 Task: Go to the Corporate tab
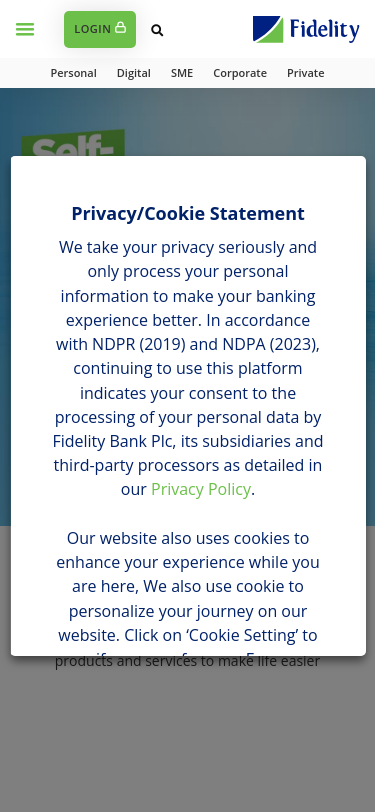(240, 73)
